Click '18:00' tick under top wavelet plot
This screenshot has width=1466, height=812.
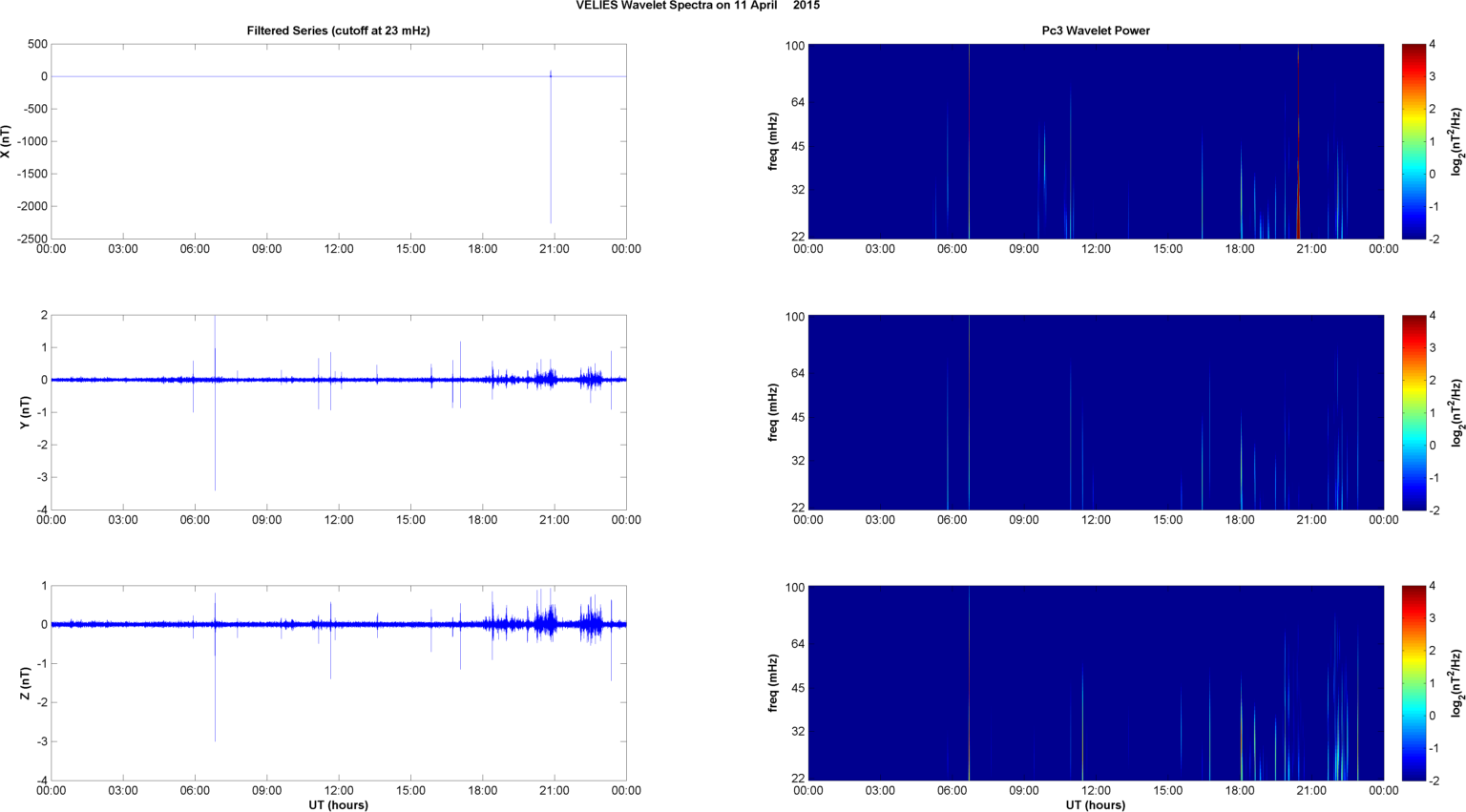(1240, 249)
